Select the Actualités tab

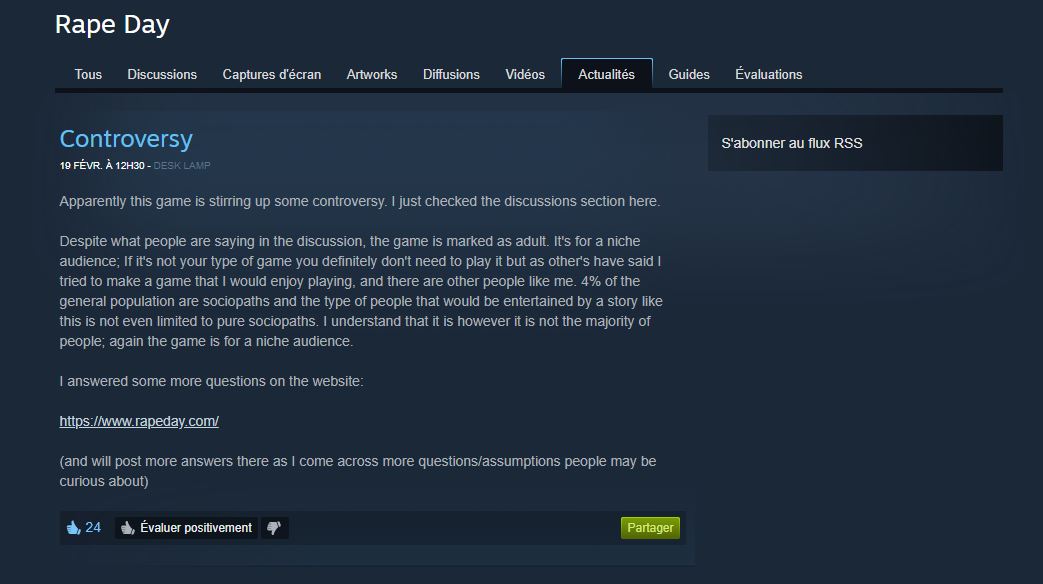tap(607, 74)
